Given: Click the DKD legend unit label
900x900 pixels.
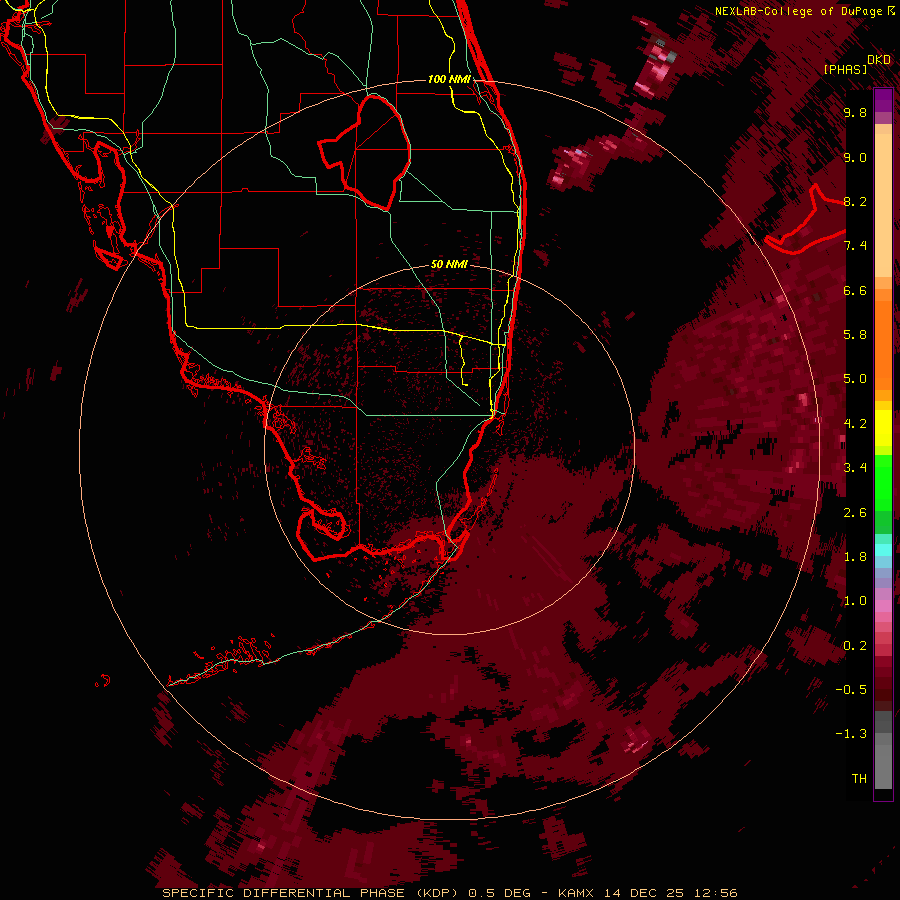Looking at the screenshot, I should coord(879,59).
